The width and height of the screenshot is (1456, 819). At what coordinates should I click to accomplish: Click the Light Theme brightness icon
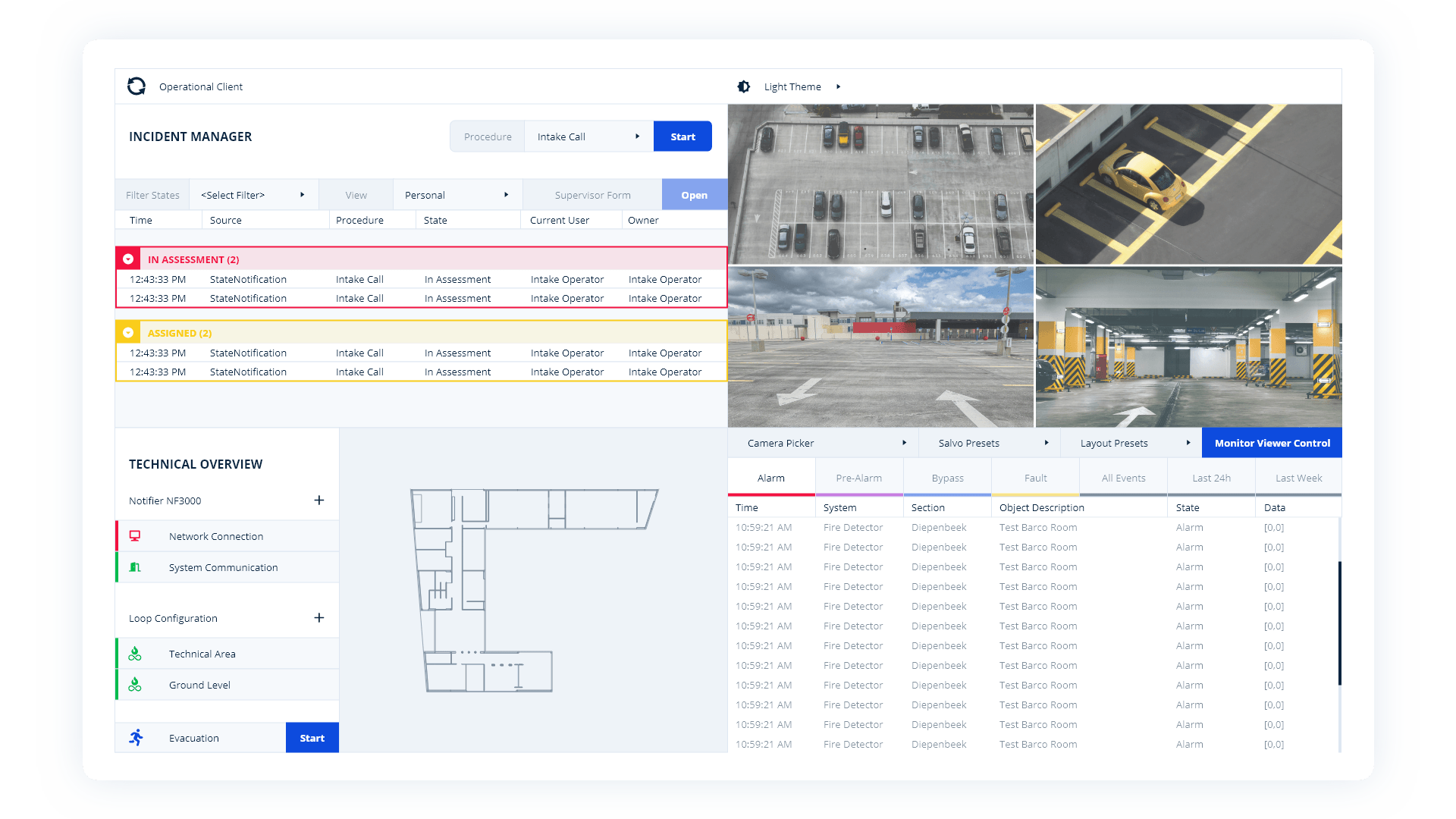pos(744,86)
